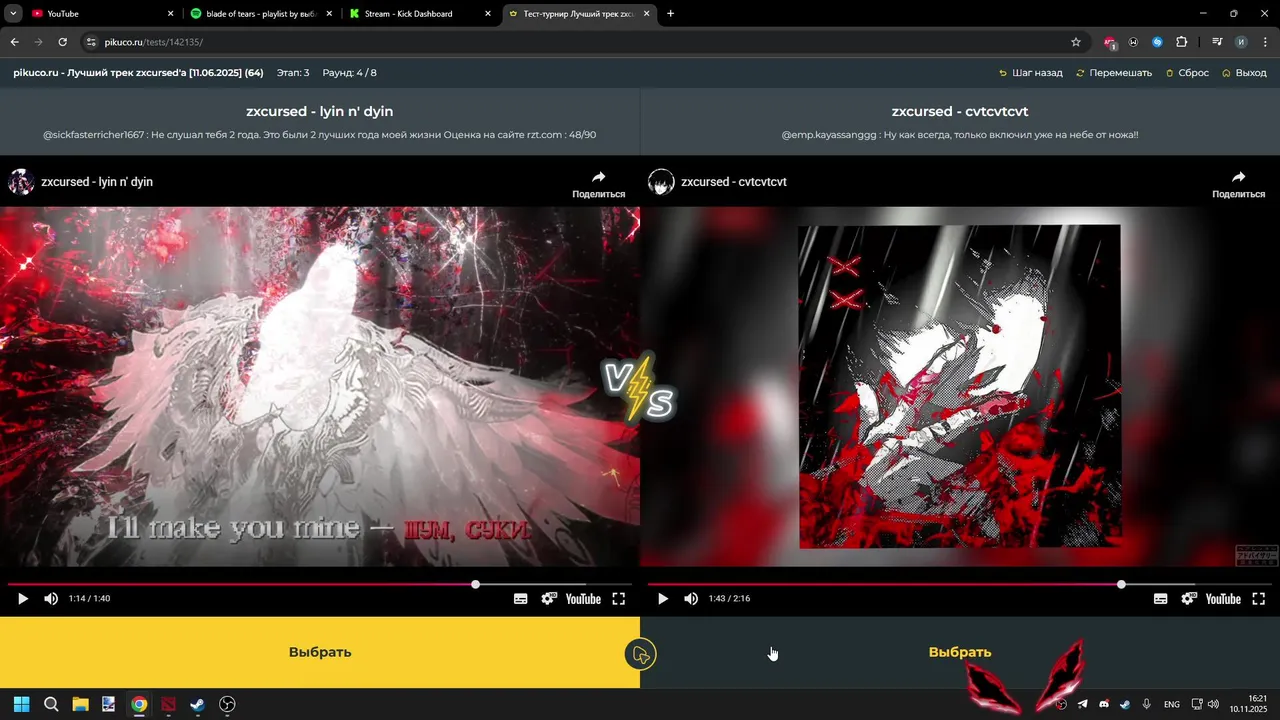Click the cvtcvtcvt cover artwork
Image resolution: width=1280 pixels, height=720 pixels.
[960, 387]
